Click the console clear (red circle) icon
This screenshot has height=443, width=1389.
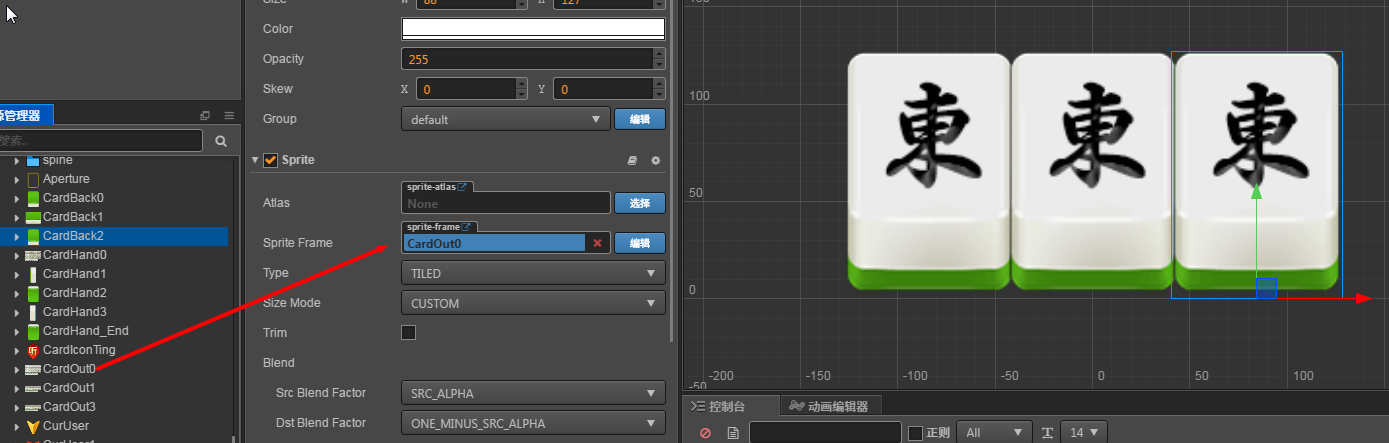tap(705, 433)
